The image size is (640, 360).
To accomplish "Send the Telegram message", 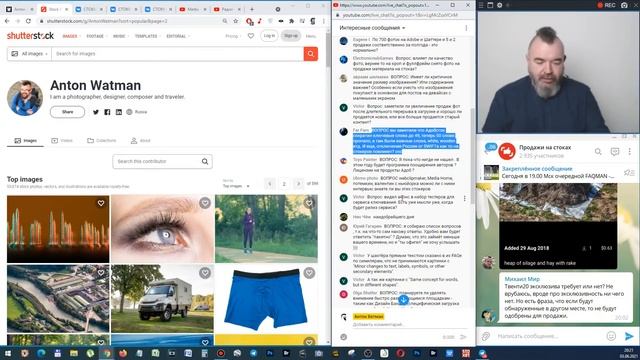I will click(x=629, y=336).
